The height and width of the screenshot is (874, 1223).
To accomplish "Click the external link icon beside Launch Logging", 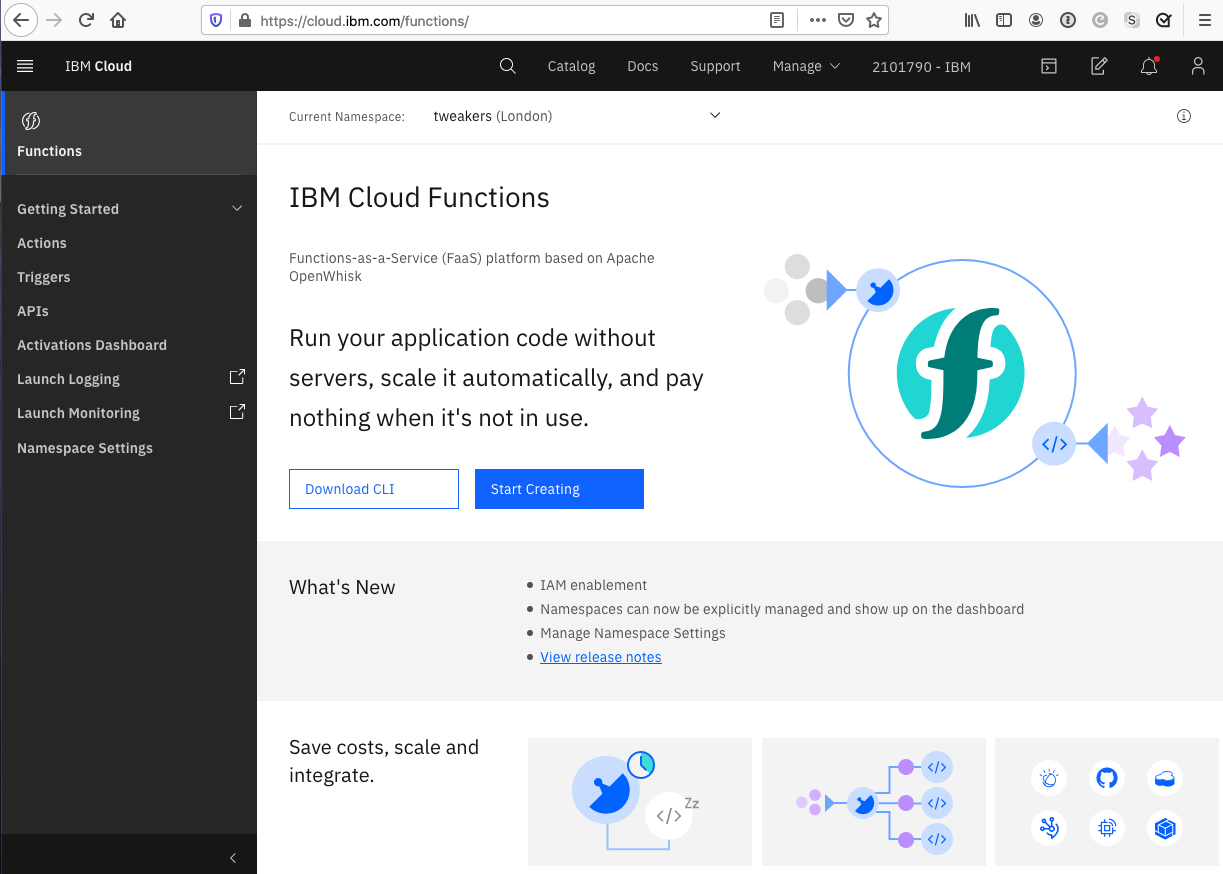I will click(x=237, y=378).
